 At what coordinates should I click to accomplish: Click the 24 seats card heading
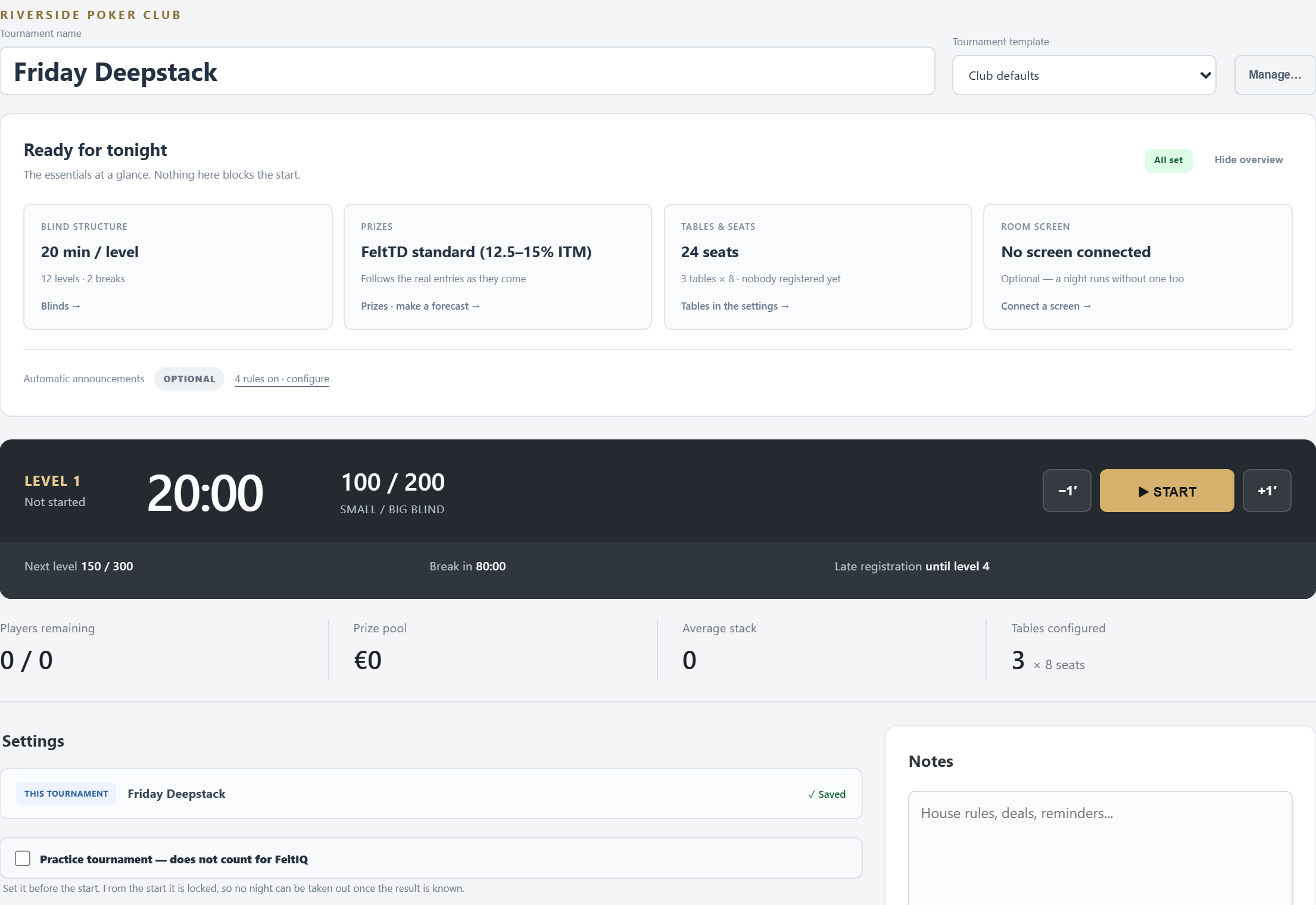click(x=710, y=252)
